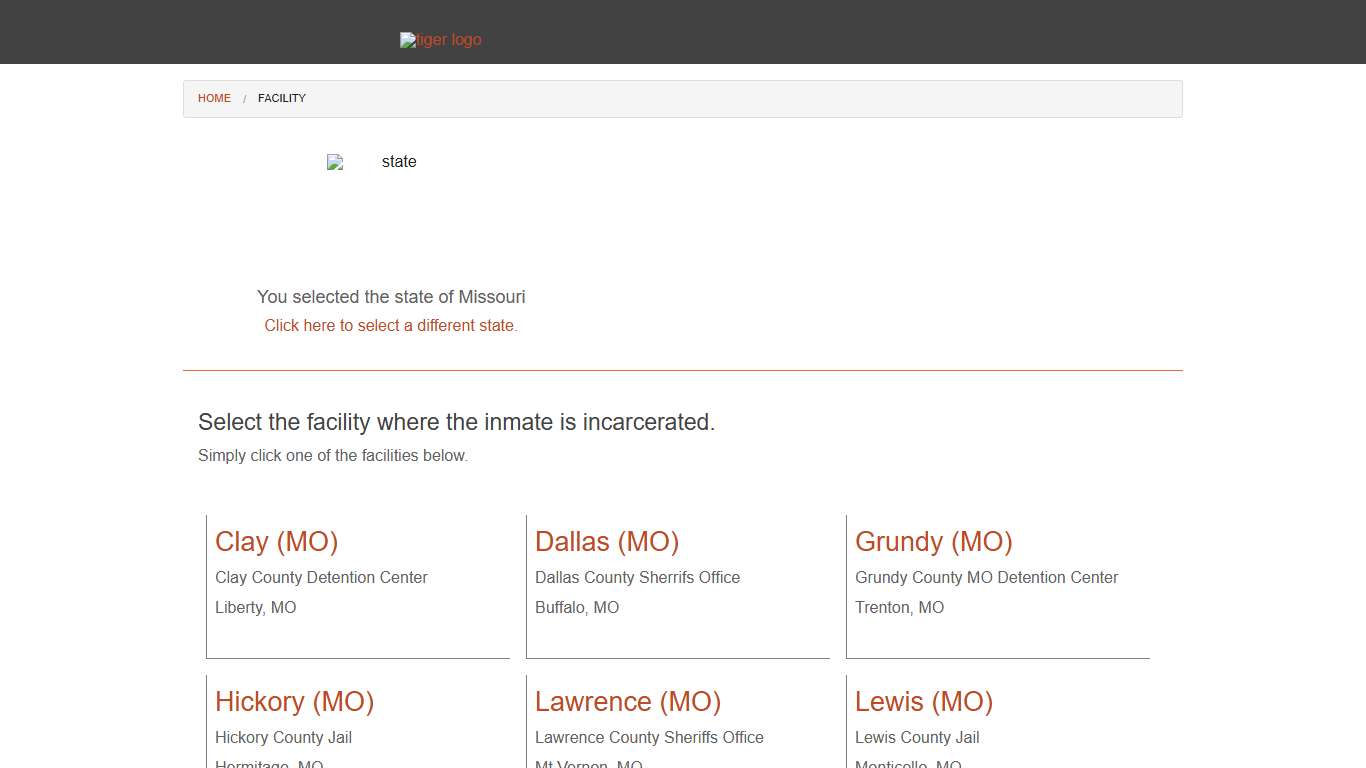Image resolution: width=1366 pixels, height=768 pixels.
Task: Select the Lawrence (MO) facility
Action: [x=627, y=701]
